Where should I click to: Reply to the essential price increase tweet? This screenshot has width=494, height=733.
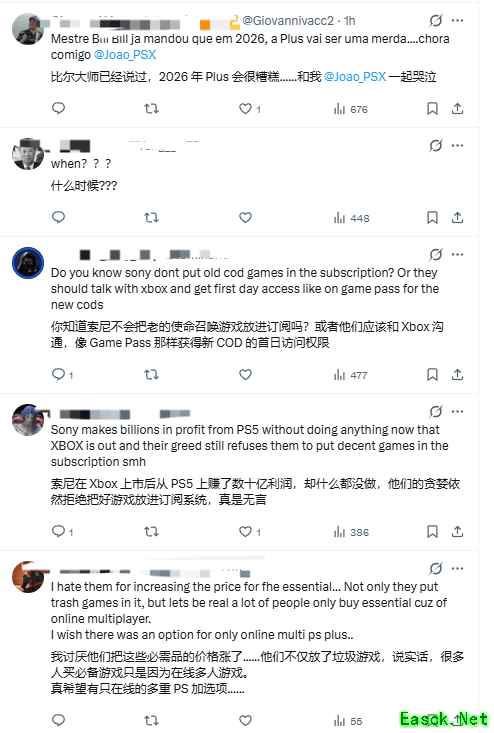58,719
